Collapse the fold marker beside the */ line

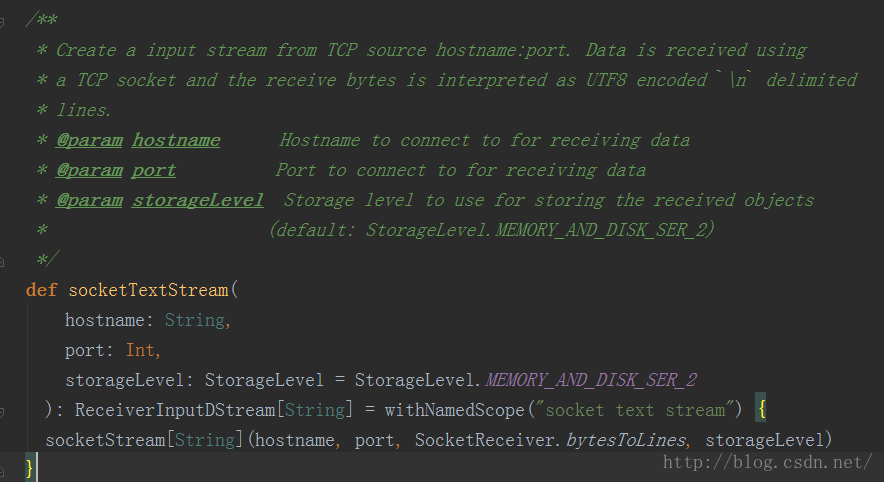pos(2,262)
